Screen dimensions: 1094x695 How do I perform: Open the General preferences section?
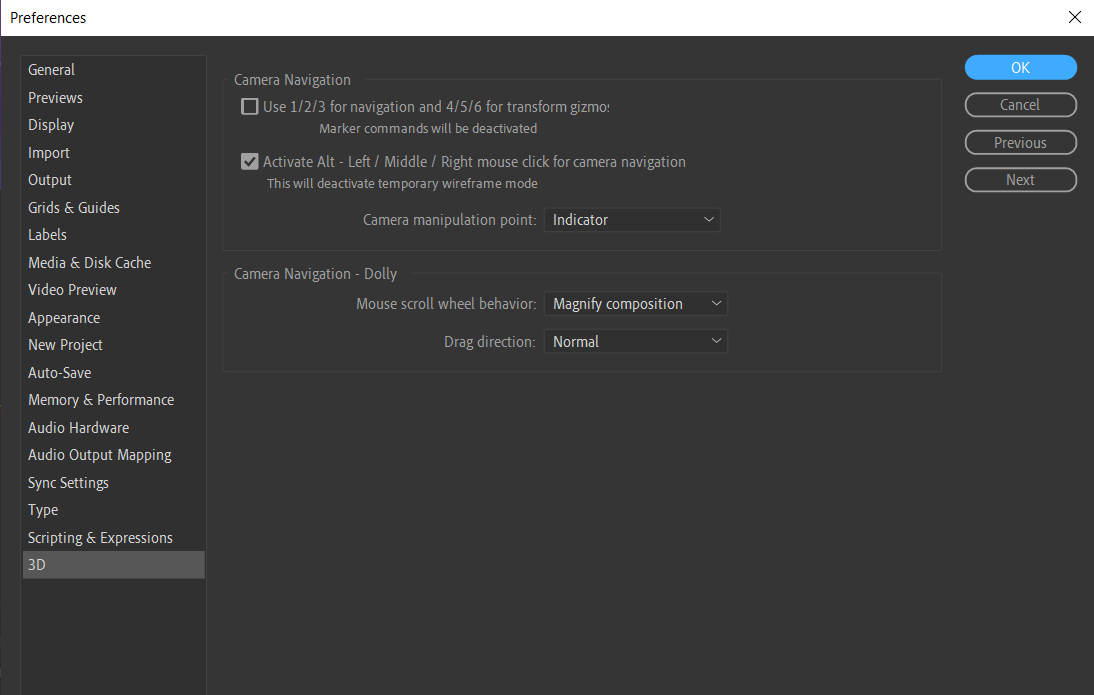(51, 69)
